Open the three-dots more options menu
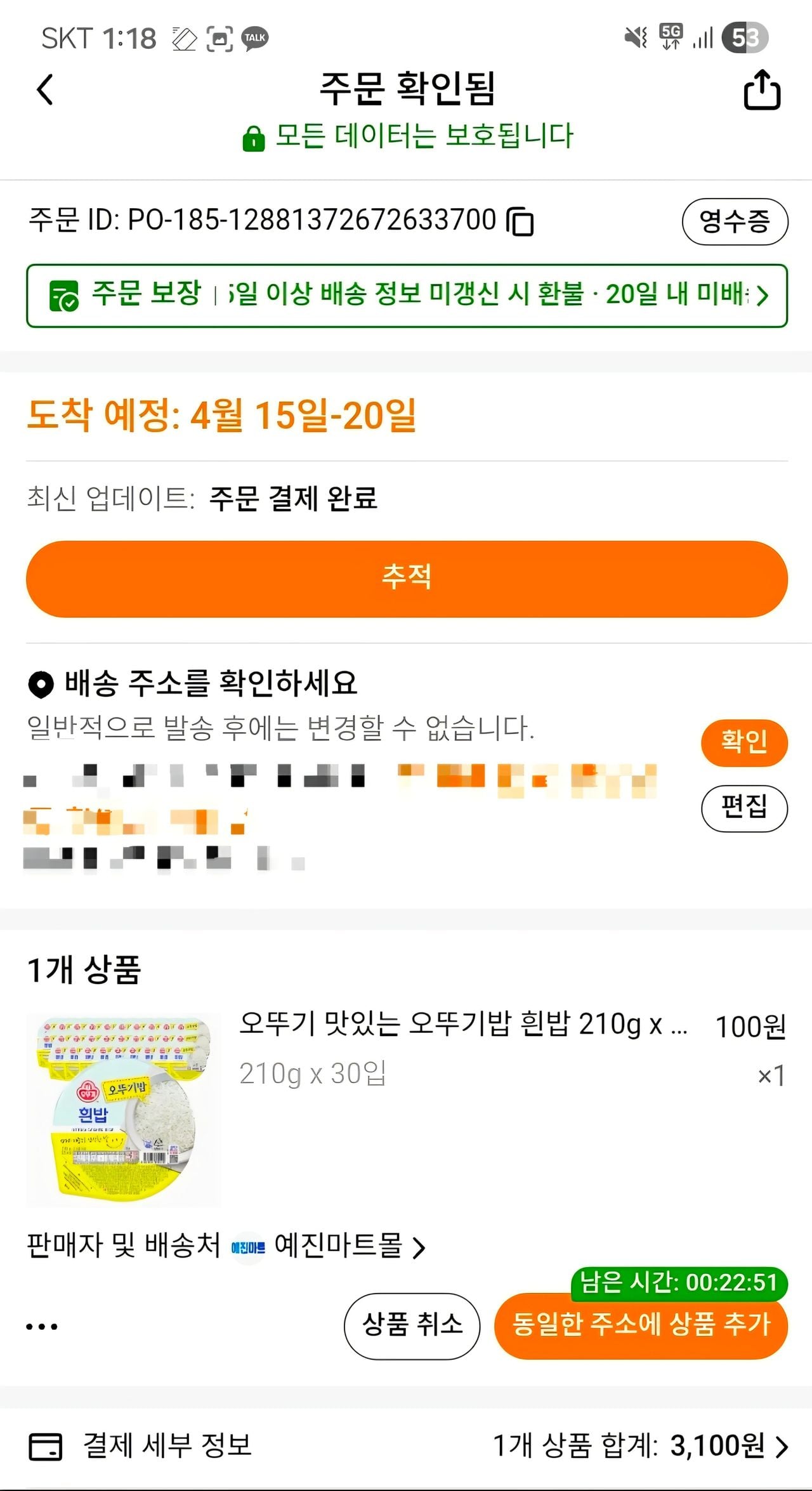 point(42,1326)
